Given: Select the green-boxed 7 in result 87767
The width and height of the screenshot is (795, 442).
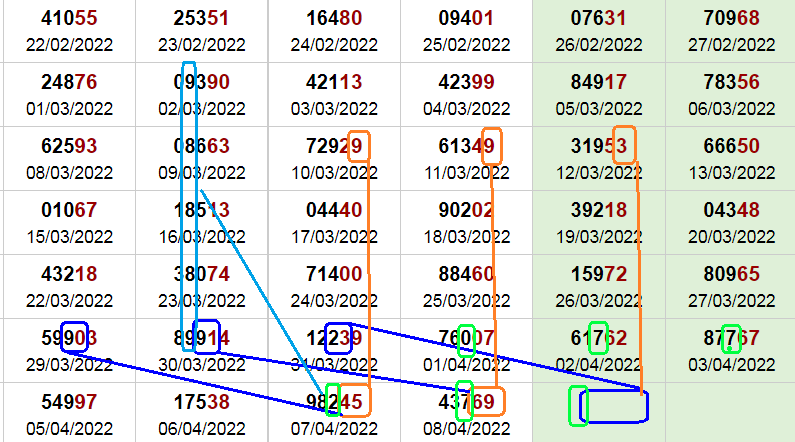Looking at the screenshot, I should point(731,339).
